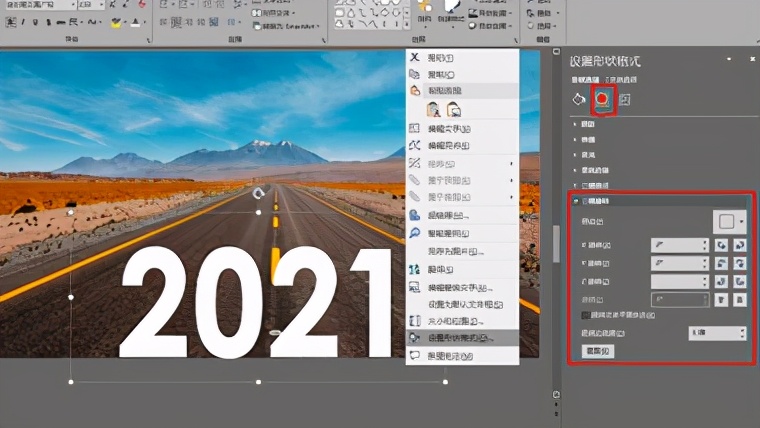Toggle italic formatting in the ribbon

23,22
